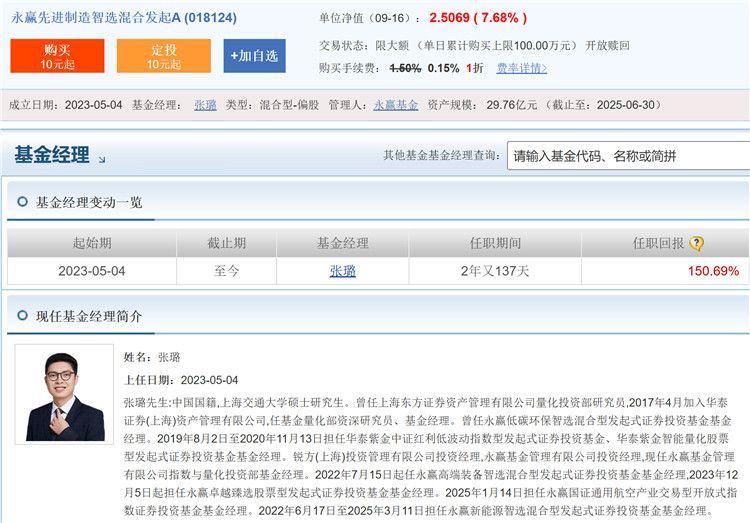750x523 pixels.
Task: Click the question mark icon beside 任职回报
Action: (697, 243)
